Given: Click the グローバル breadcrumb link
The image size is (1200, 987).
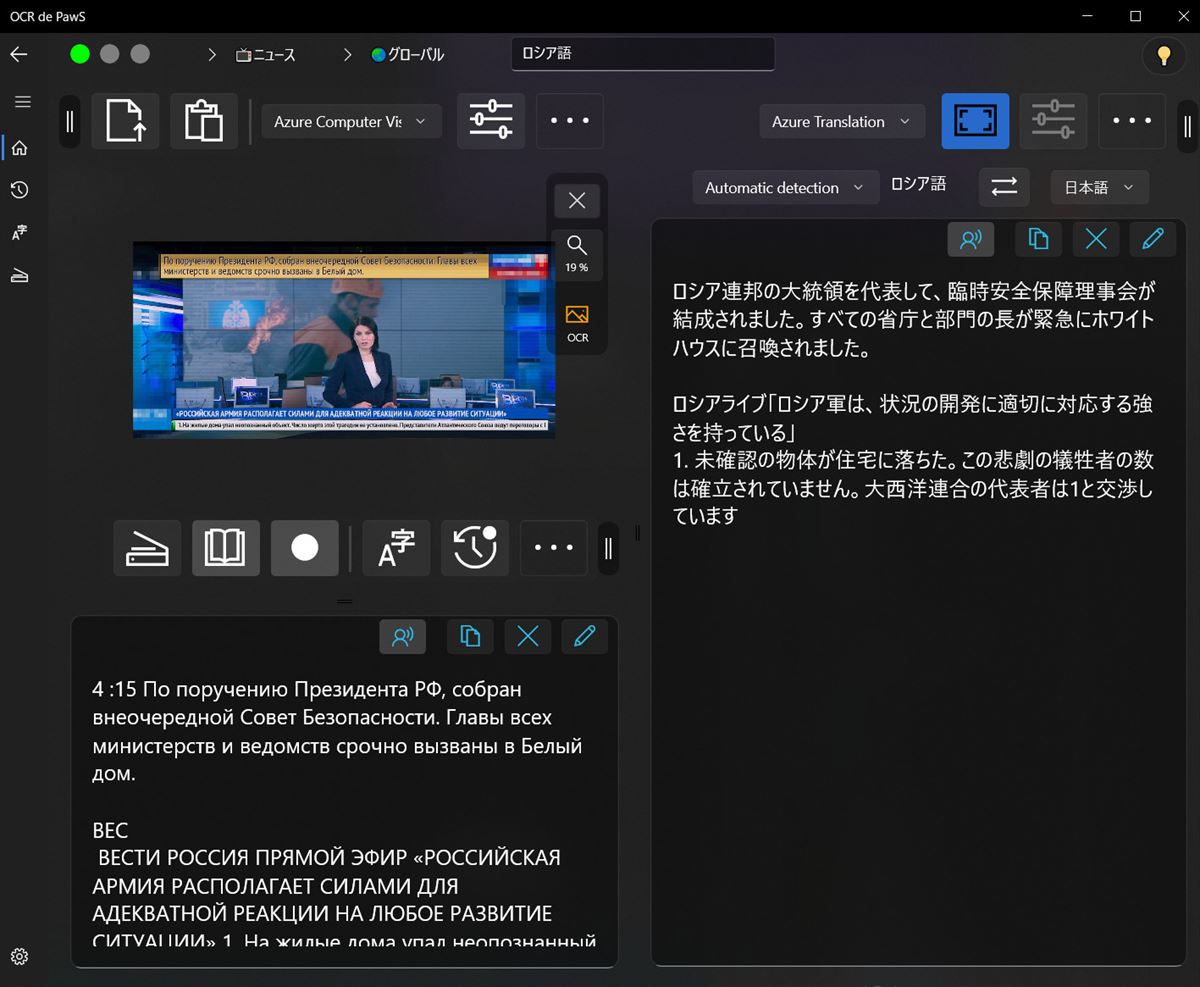Looking at the screenshot, I should 408,55.
